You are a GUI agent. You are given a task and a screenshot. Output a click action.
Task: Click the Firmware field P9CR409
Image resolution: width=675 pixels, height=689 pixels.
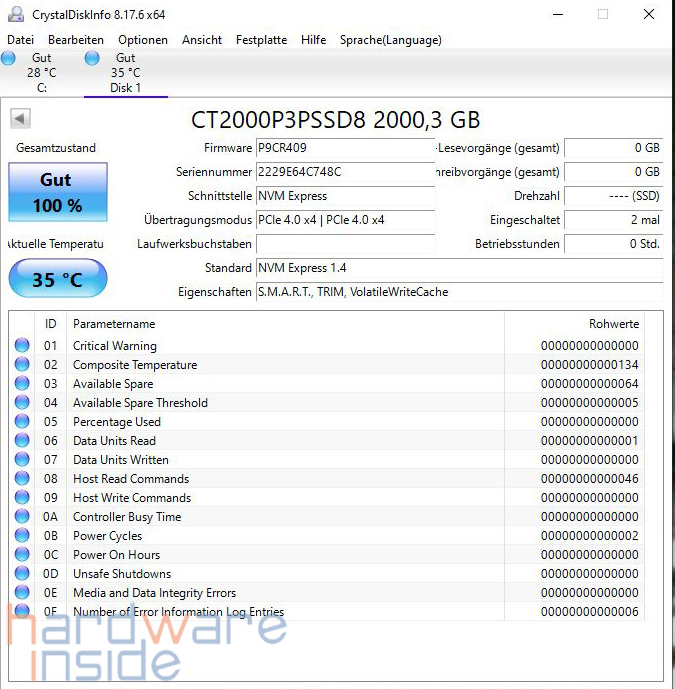[345, 148]
